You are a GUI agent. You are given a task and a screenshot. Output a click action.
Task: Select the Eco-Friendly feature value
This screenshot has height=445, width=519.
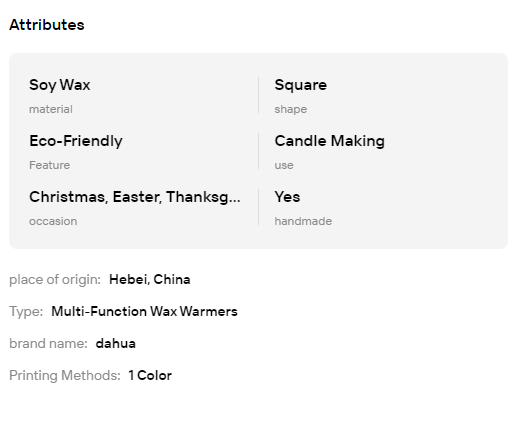[76, 141]
